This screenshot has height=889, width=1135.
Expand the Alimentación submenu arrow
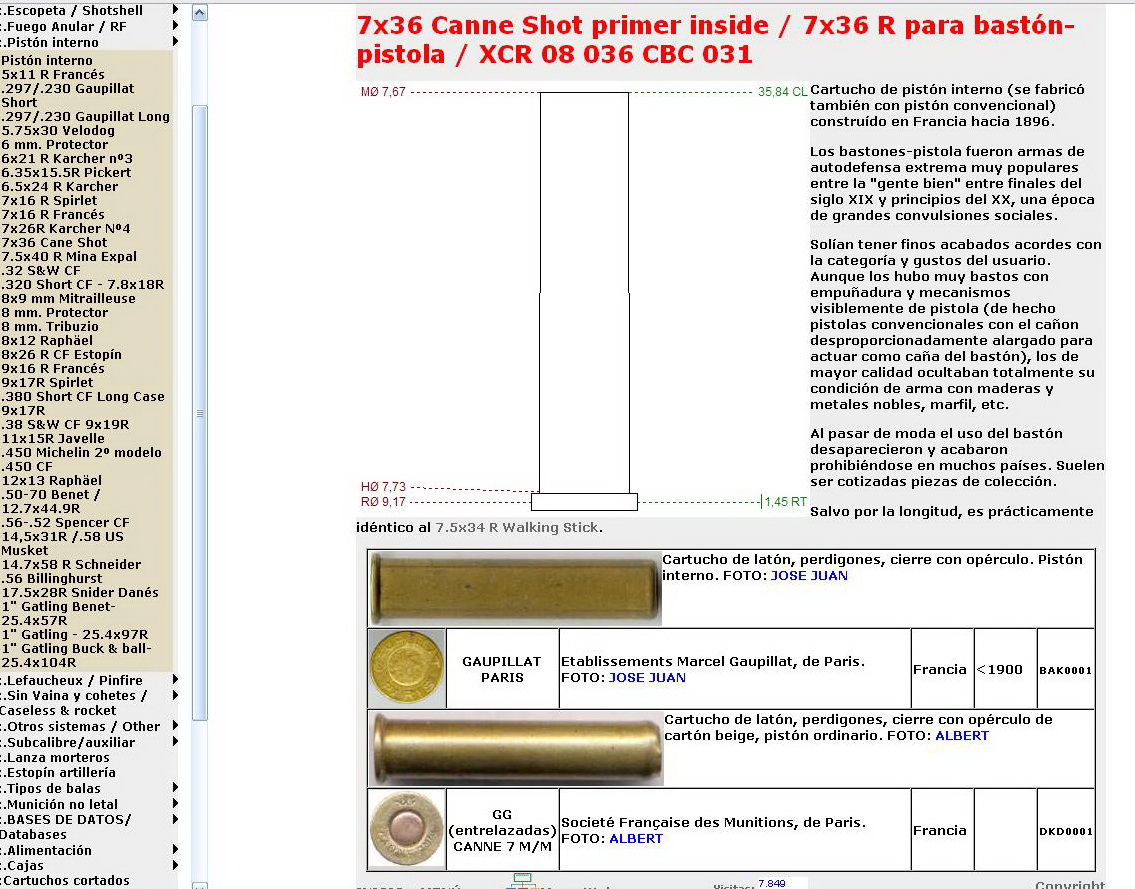175,850
